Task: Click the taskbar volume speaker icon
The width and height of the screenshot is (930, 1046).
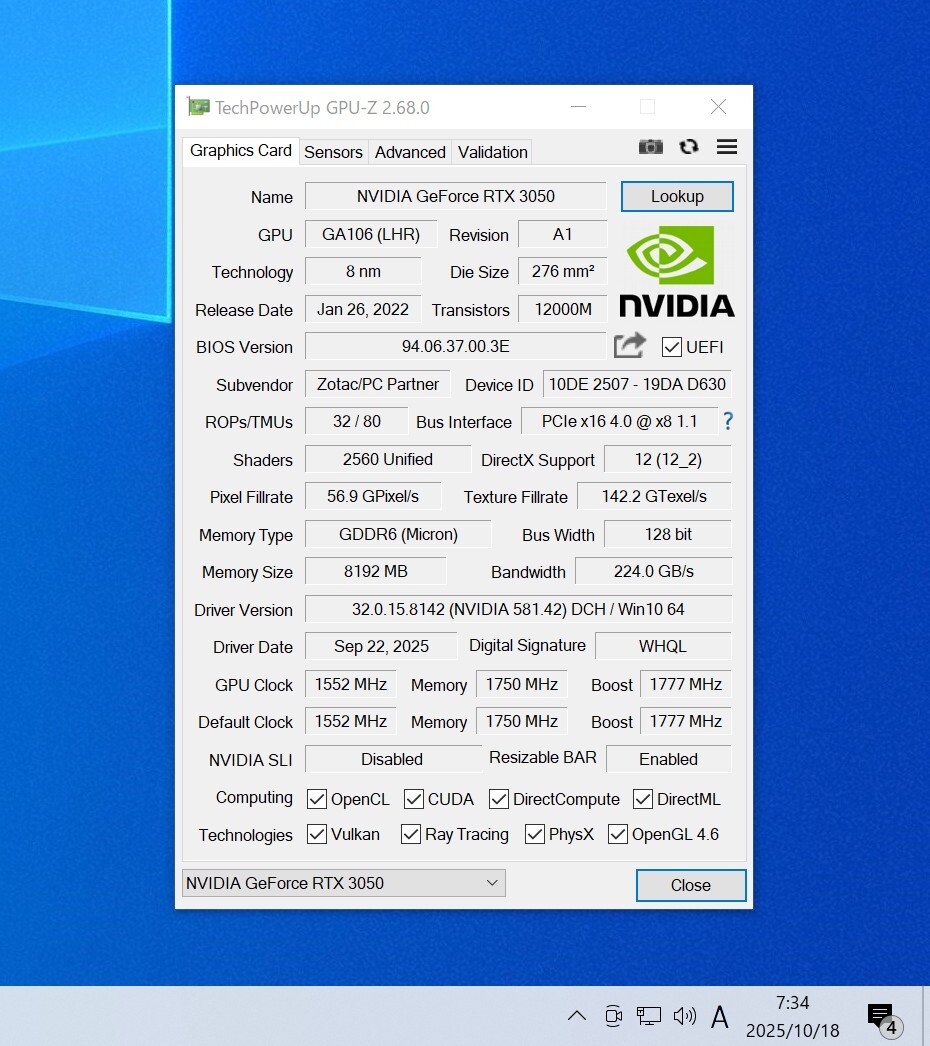Action: pyautogui.click(x=685, y=1016)
